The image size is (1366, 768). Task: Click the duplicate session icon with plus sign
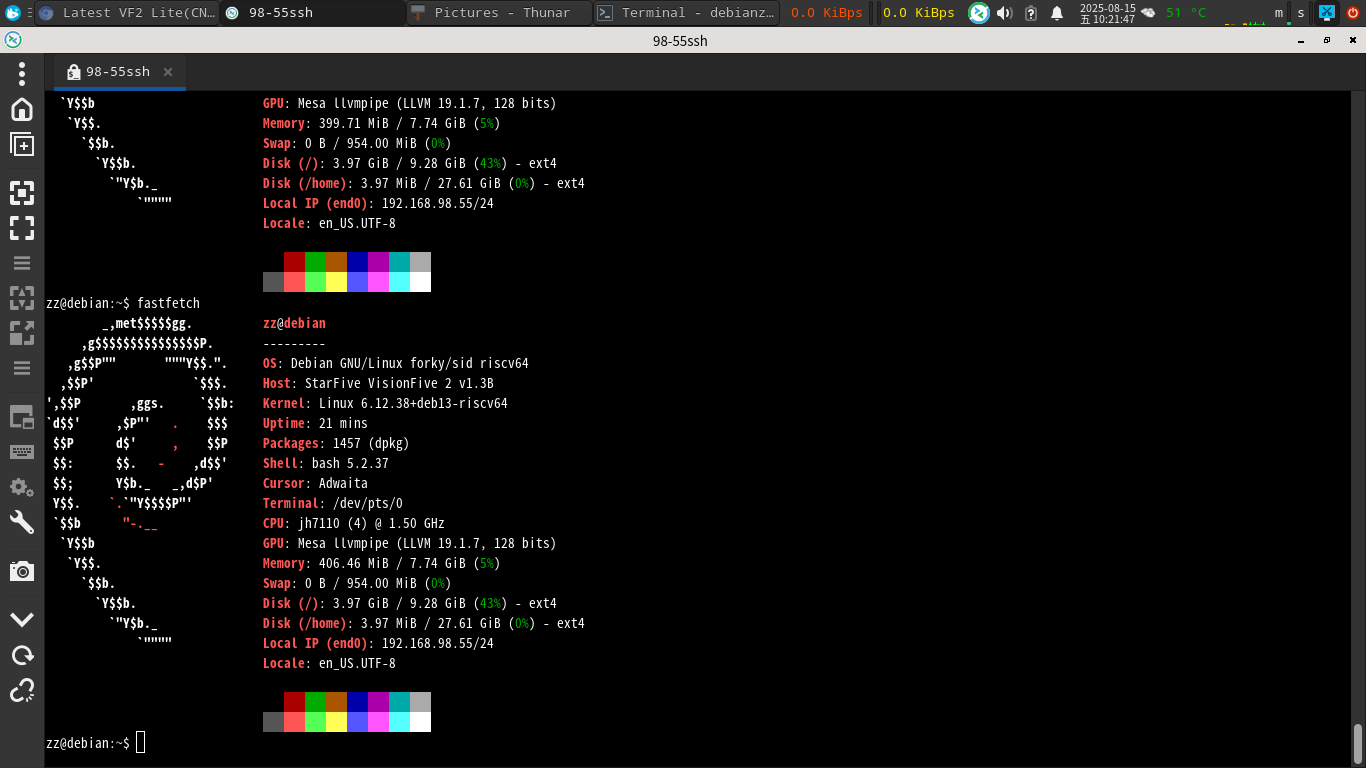(x=22, y=145)
